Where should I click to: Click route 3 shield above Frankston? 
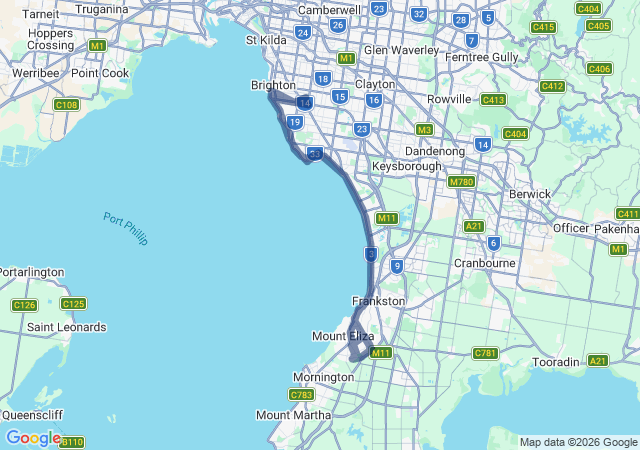[x=371, y=254]
